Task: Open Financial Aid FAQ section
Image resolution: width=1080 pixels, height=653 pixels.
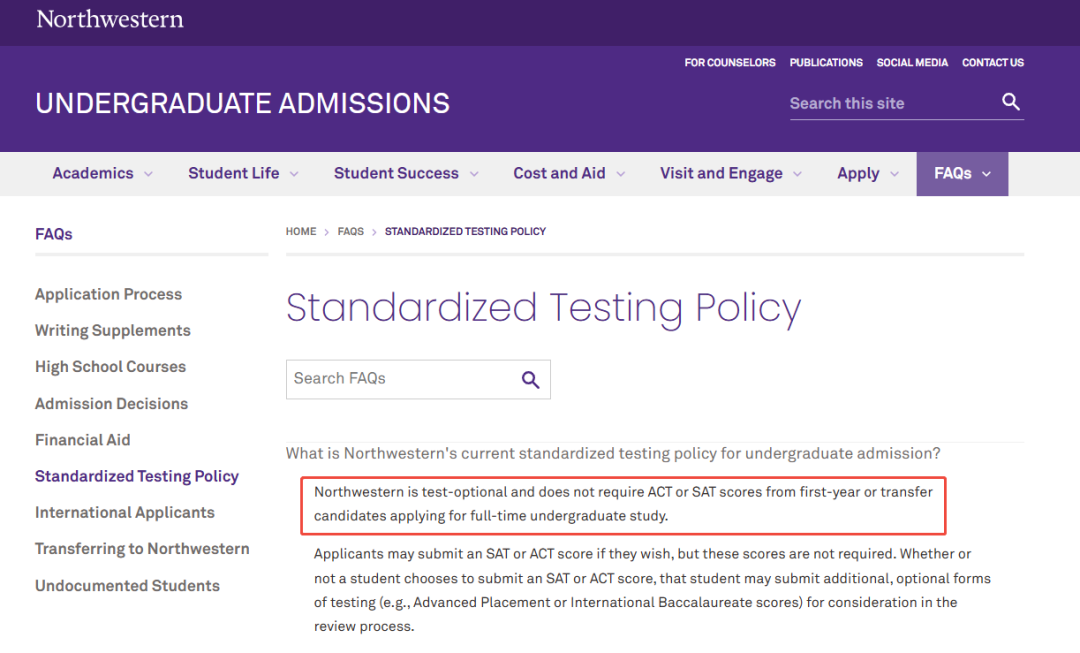Action: click(83, 439)
